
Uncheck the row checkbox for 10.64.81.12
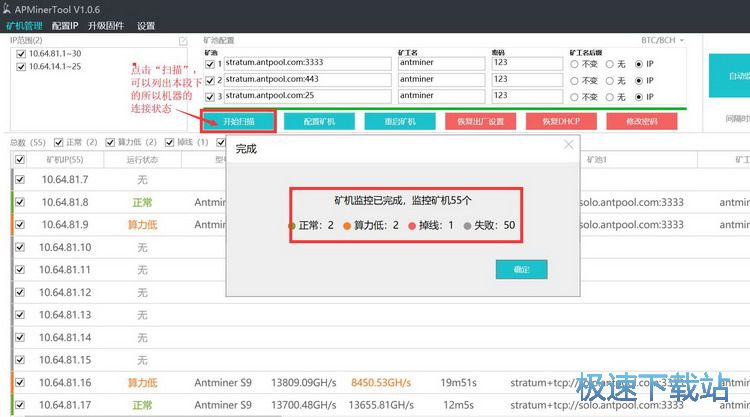[20, 292]
